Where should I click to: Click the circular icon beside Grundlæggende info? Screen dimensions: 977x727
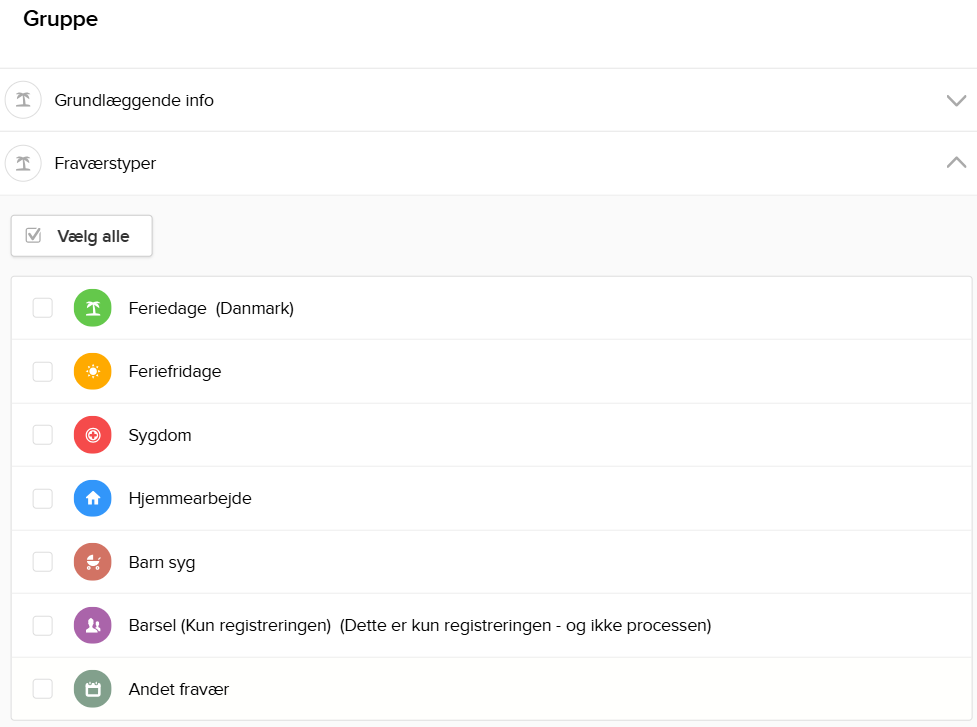(x=23, y=100)
